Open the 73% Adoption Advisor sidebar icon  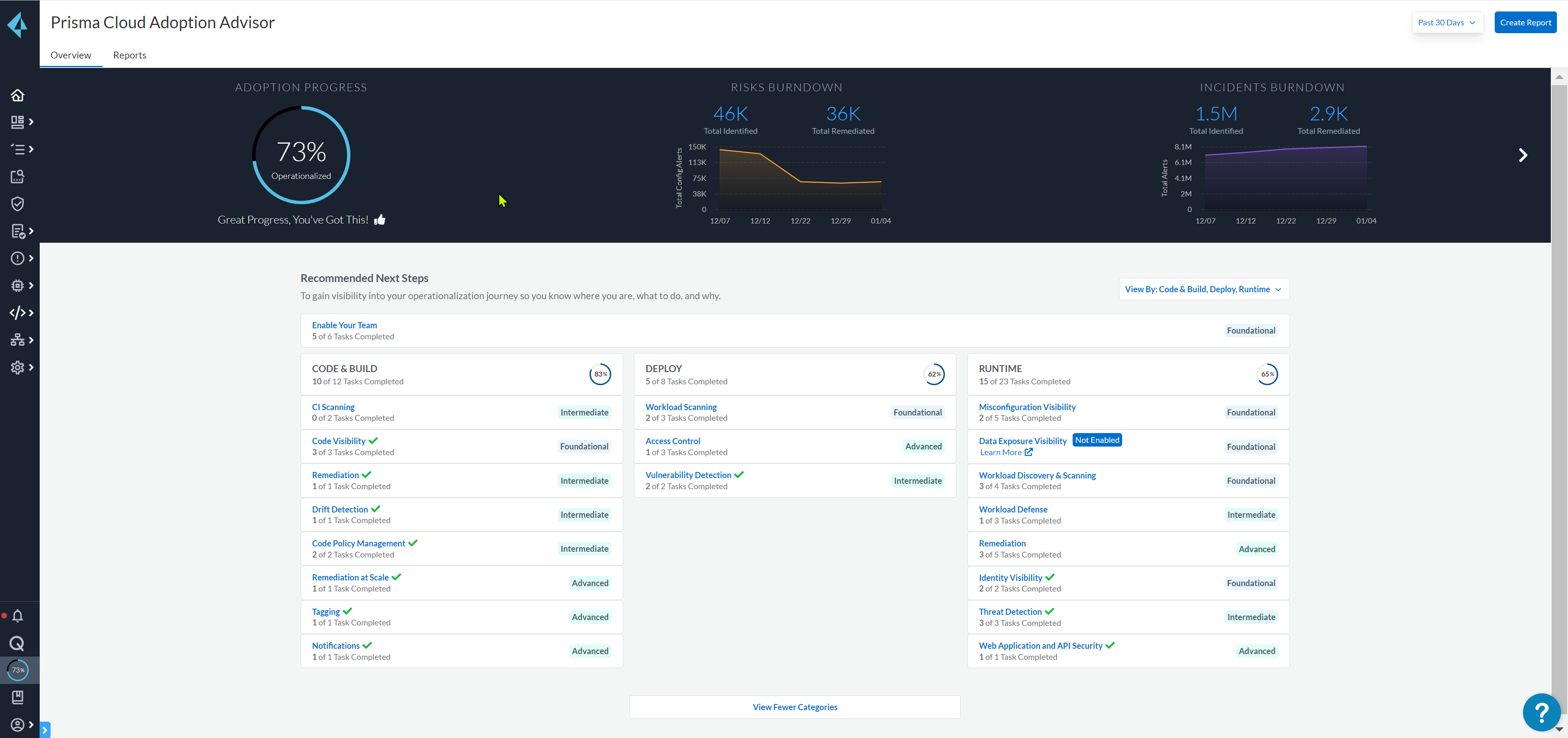pos(18,670)
